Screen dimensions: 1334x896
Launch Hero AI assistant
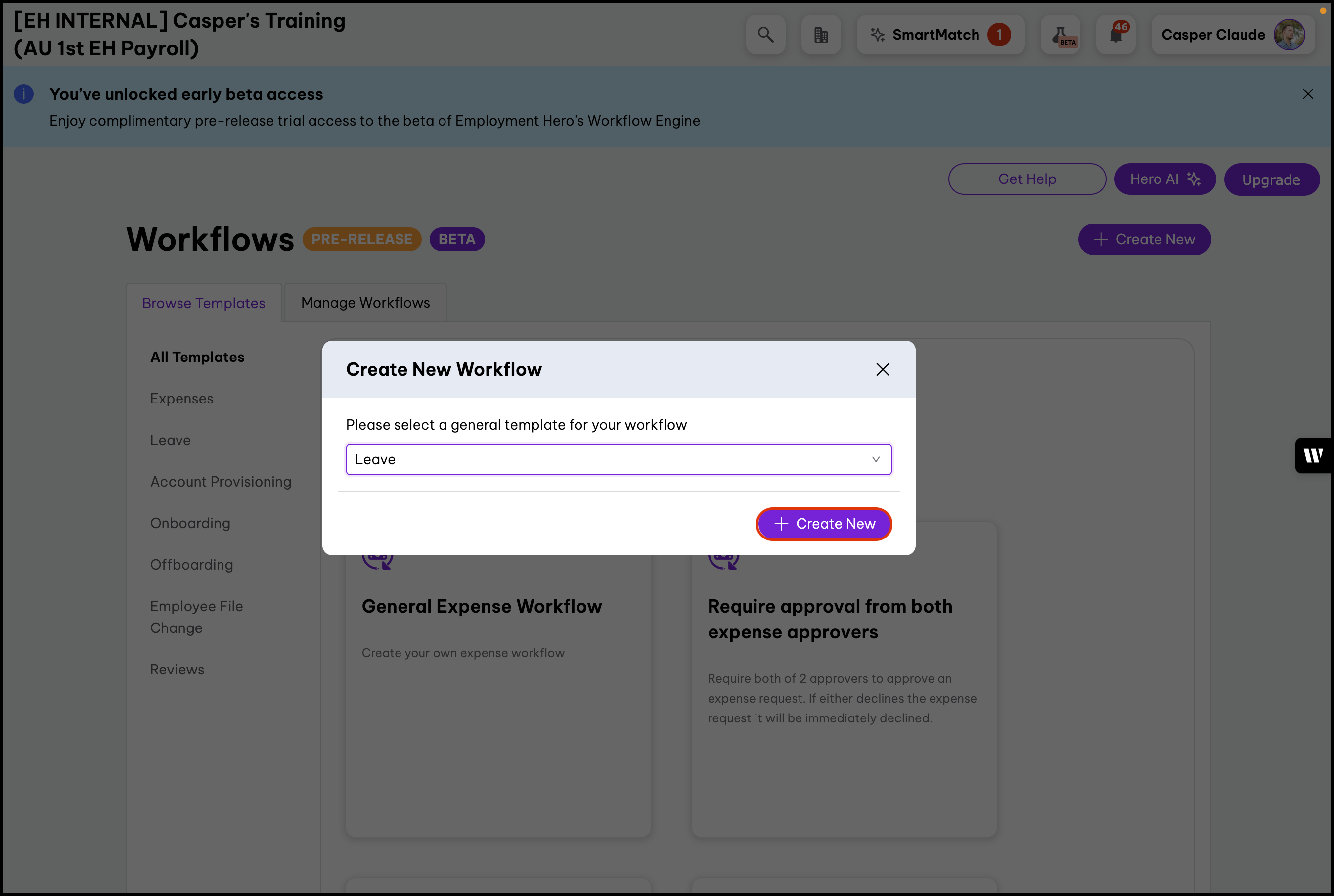(1164, 179)
